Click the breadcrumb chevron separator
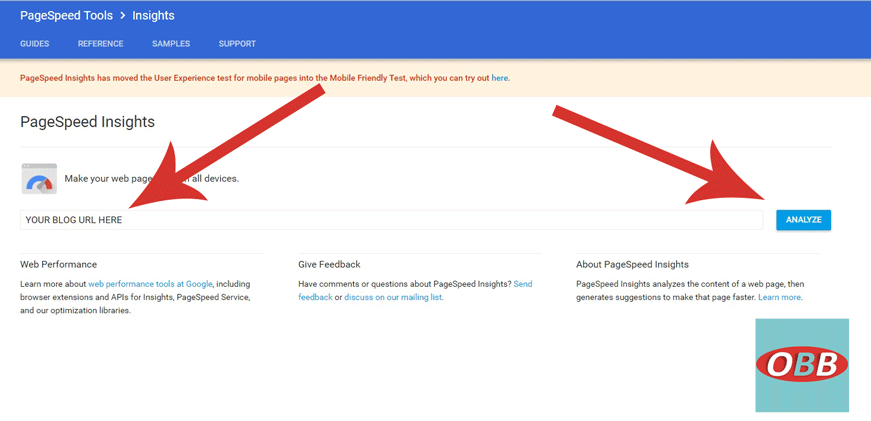 (123, 16)
